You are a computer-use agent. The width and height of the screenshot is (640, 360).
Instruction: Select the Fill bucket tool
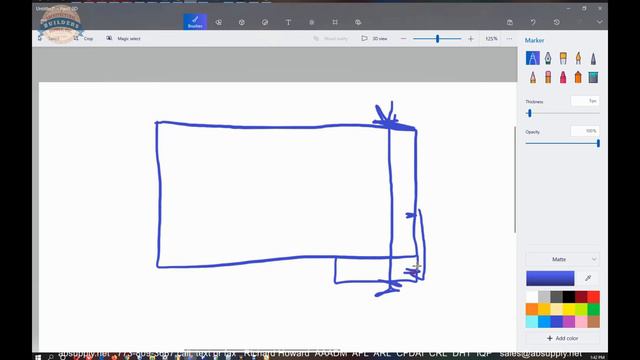point(593,77)
